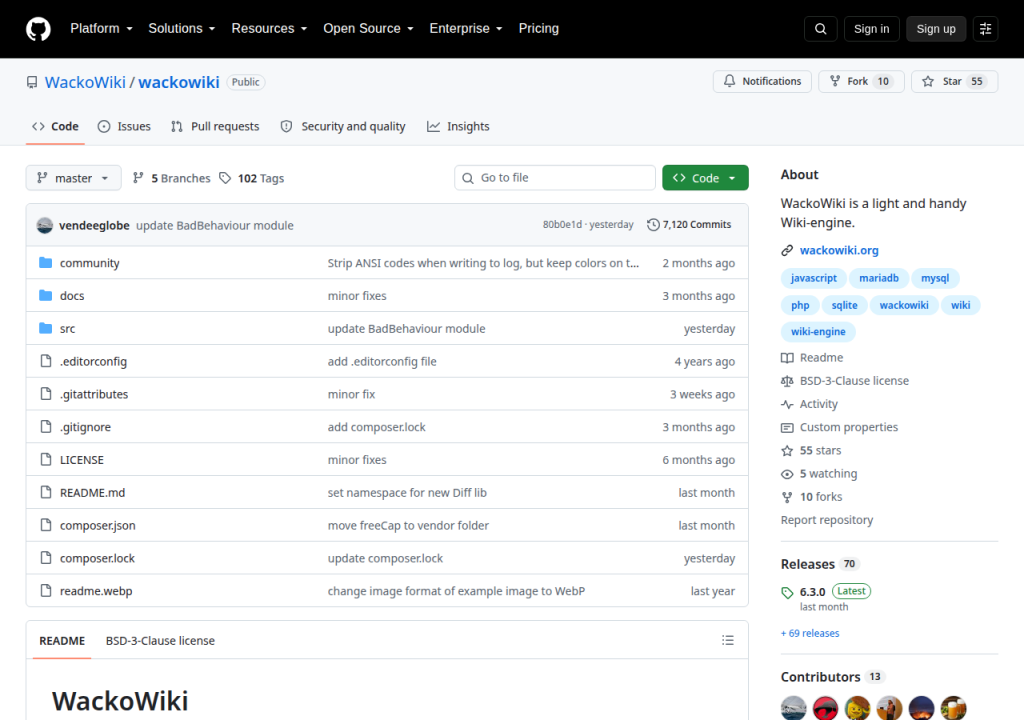Open the Insights tab
1024x720 pixels.
click(x=458, y=126)
